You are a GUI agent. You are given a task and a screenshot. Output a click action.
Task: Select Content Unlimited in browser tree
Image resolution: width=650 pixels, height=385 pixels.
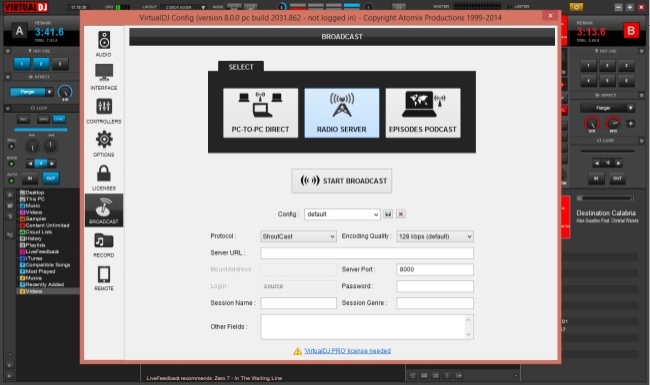[x=44, y=225]
